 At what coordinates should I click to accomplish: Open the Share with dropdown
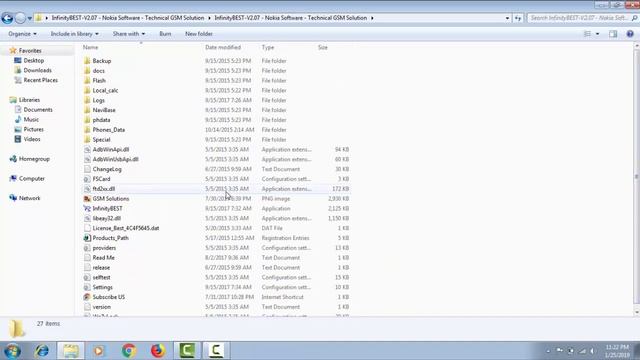coord(129,34)
